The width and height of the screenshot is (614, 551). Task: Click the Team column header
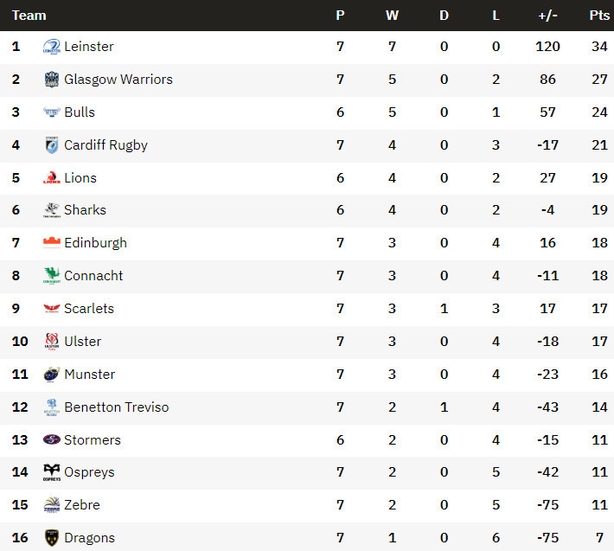[x=29, y=15]
